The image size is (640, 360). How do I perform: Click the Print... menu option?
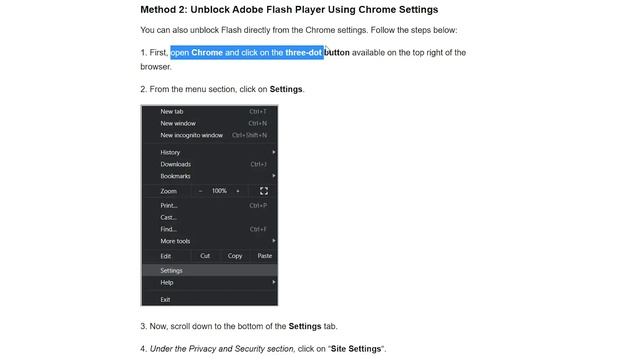(x=210, y=205)
